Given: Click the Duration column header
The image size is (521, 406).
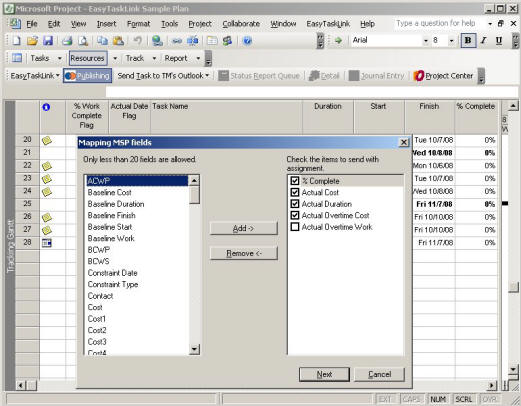Looking at the screenshot, I should click(x=328, y=117).
